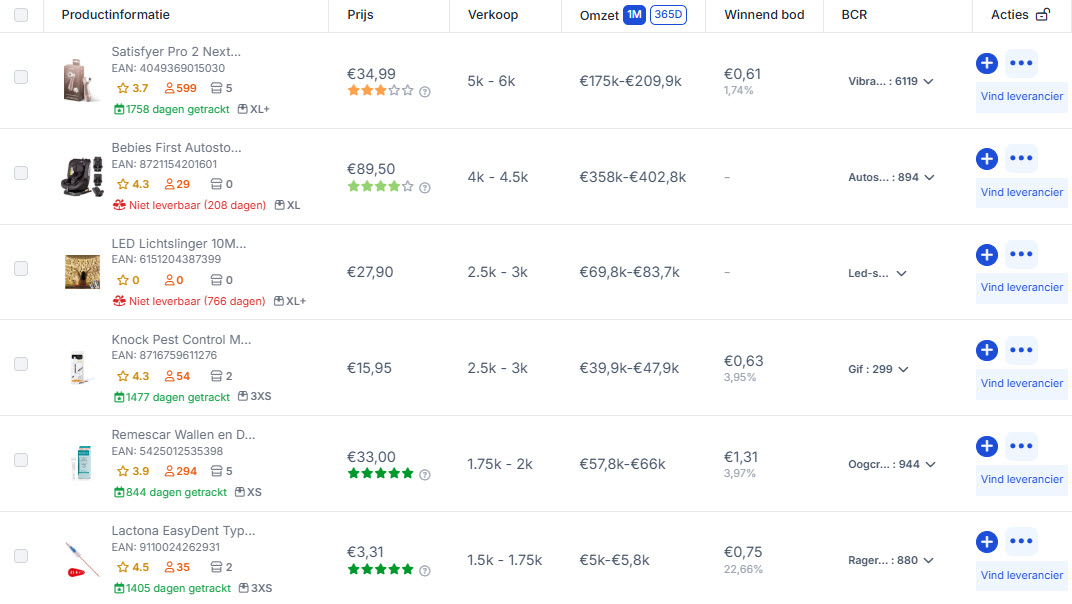
Task: Open the Oogcr... : 944 BCR dropdown
Action: pyautogui.click(x=892, y=464)
